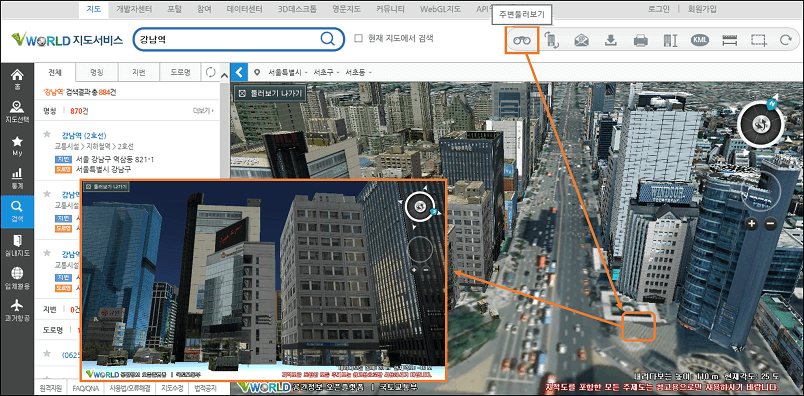Click the 사용법/오류해결 footer link
The height and width of the screenshot is (396, 804).
click(x=130, y=388)
